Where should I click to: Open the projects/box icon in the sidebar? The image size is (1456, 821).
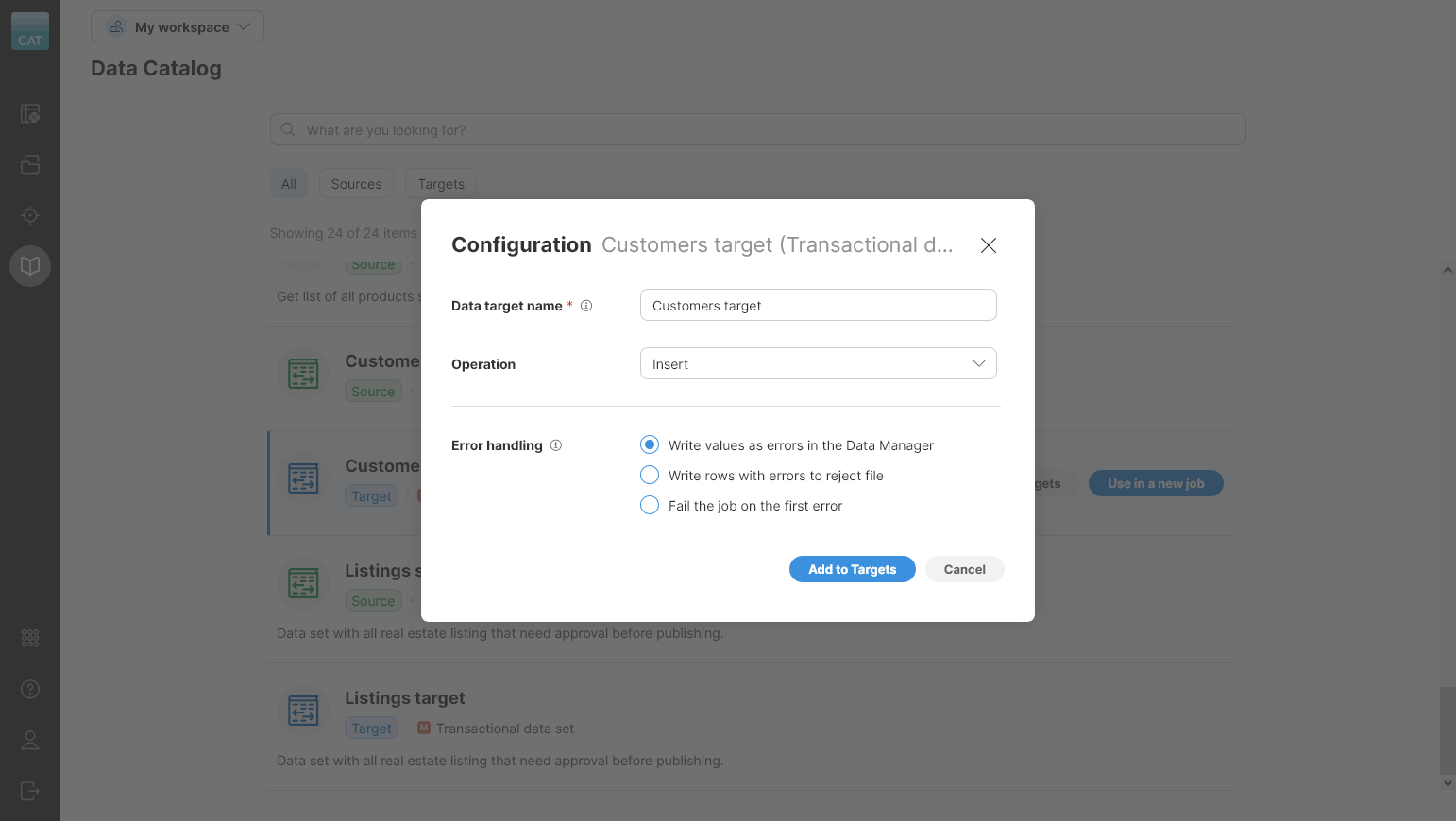(x=29, y=164)
